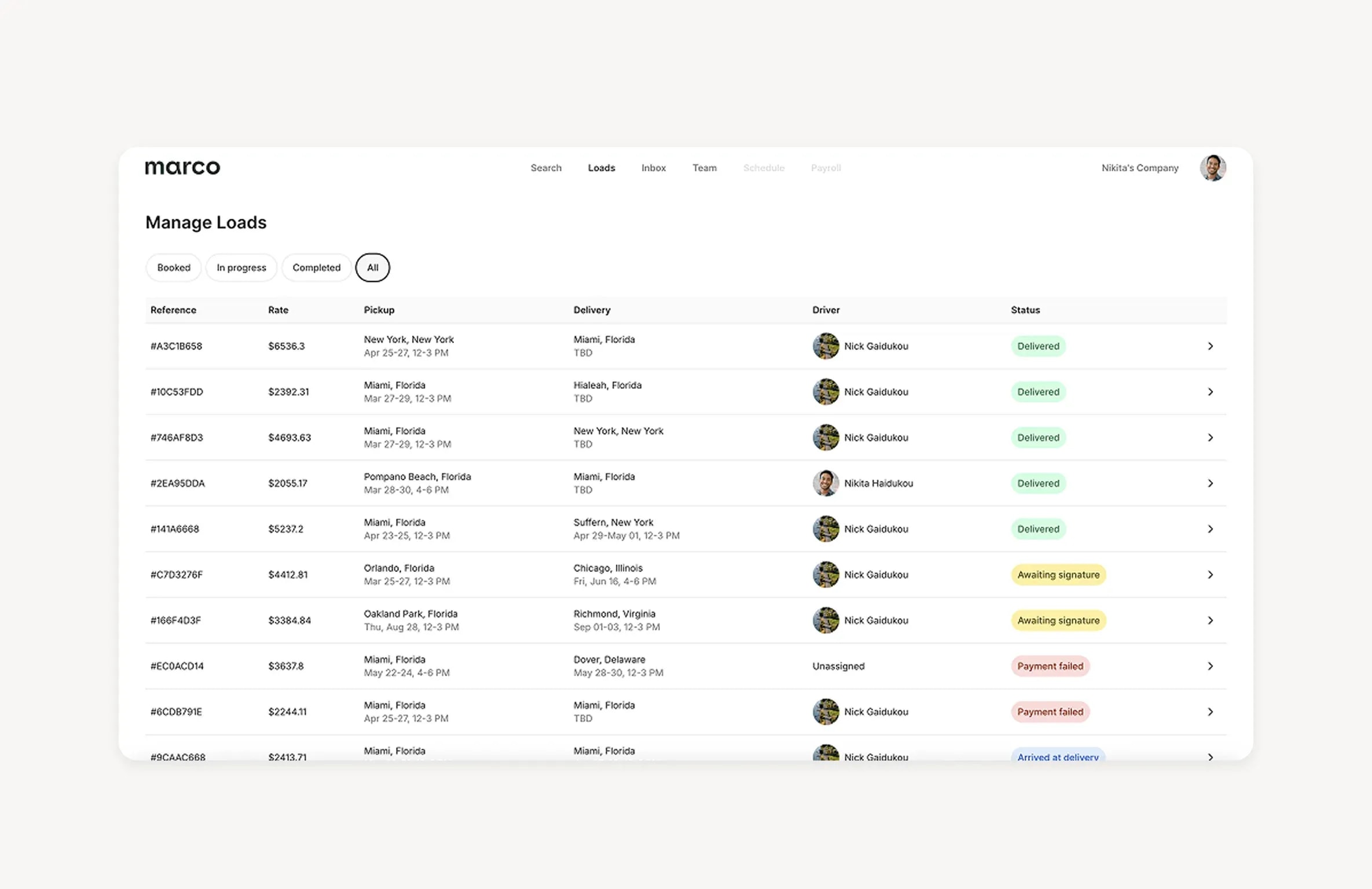The image size is (1372, 889).
Task: Click driver avatar in row #141A6668
Action: tap(826, 529)
